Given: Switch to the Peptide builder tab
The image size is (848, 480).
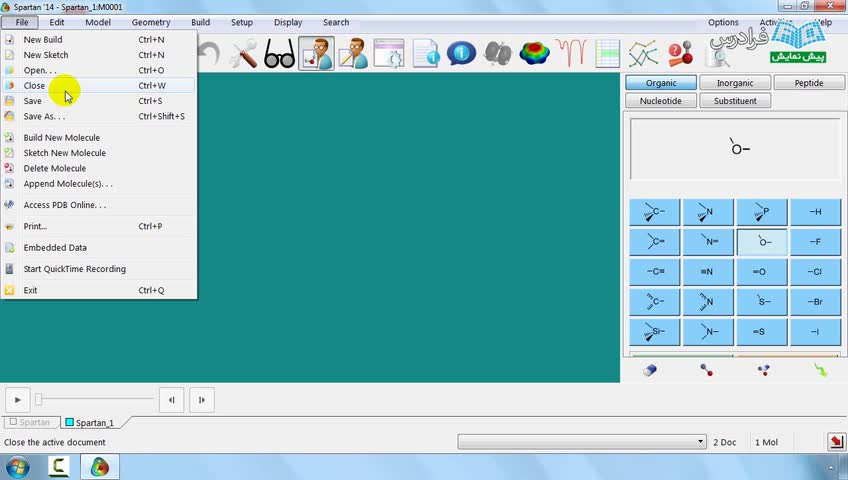Looking at the screenshot, I should click(809, 83).
